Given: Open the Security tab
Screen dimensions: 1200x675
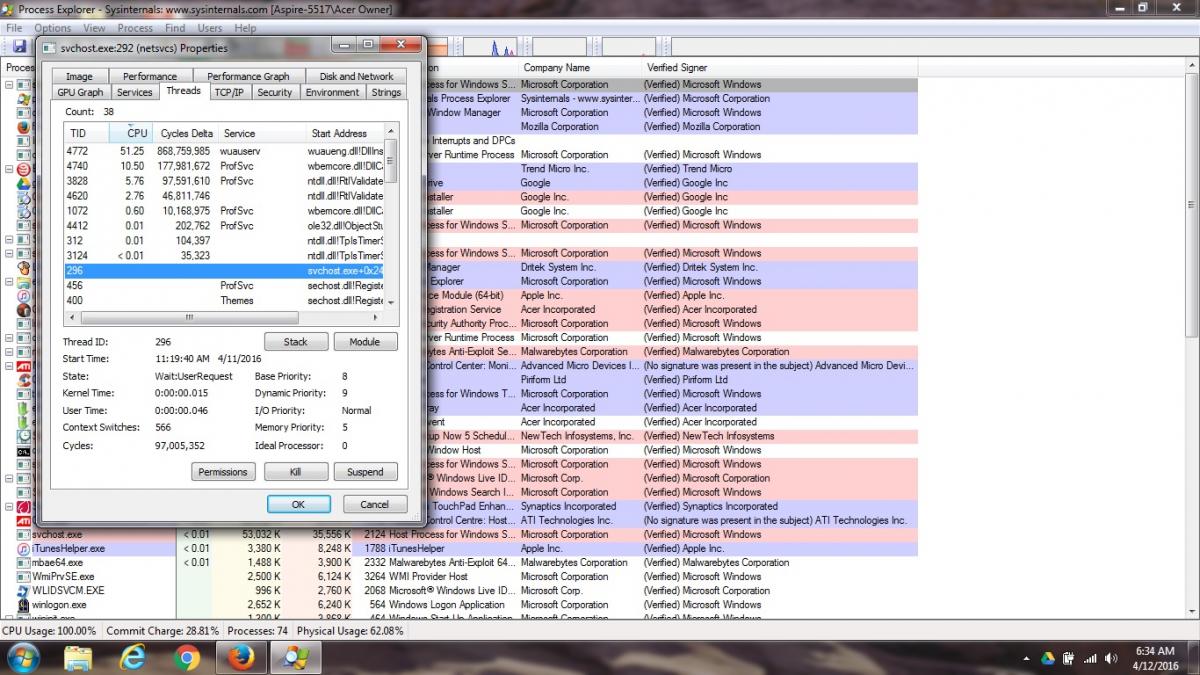Looking at the screenshot, I should [274, 92].
